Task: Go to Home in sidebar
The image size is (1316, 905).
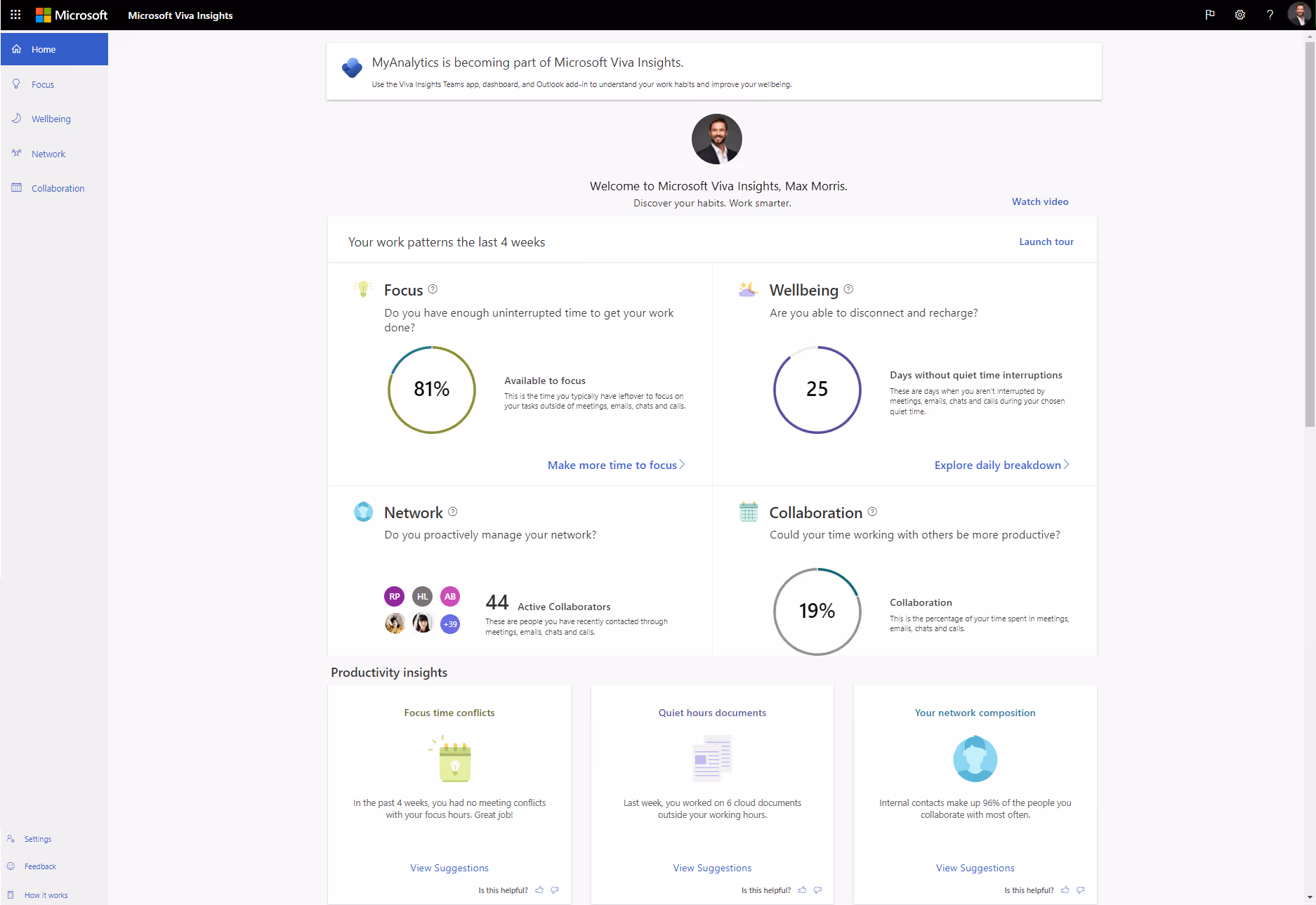Action: click(x=54, y=49)
